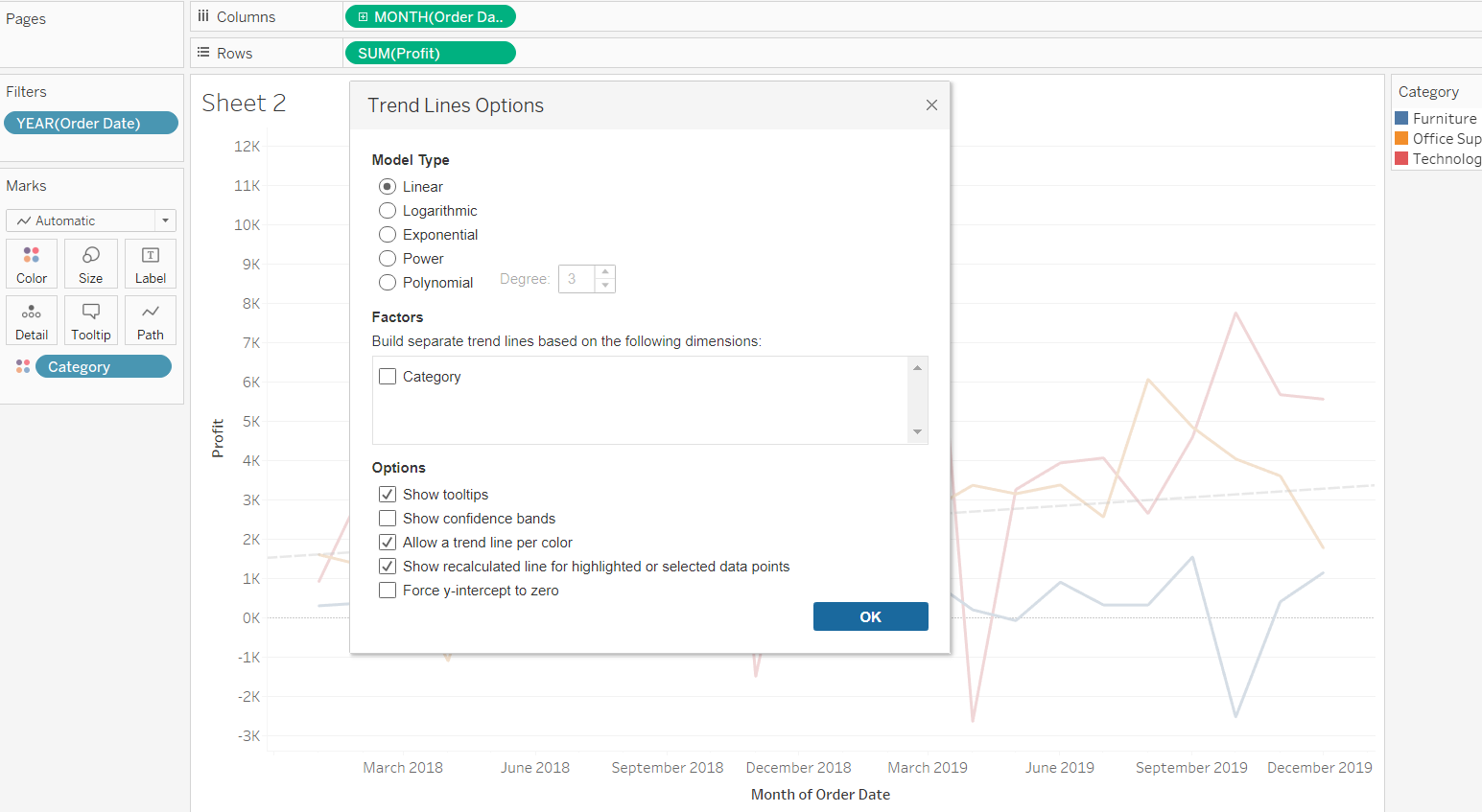Click the June 2019 axis label
Image resolution: width=1482 pixels, height=812 pixels.
[1059, 767]
